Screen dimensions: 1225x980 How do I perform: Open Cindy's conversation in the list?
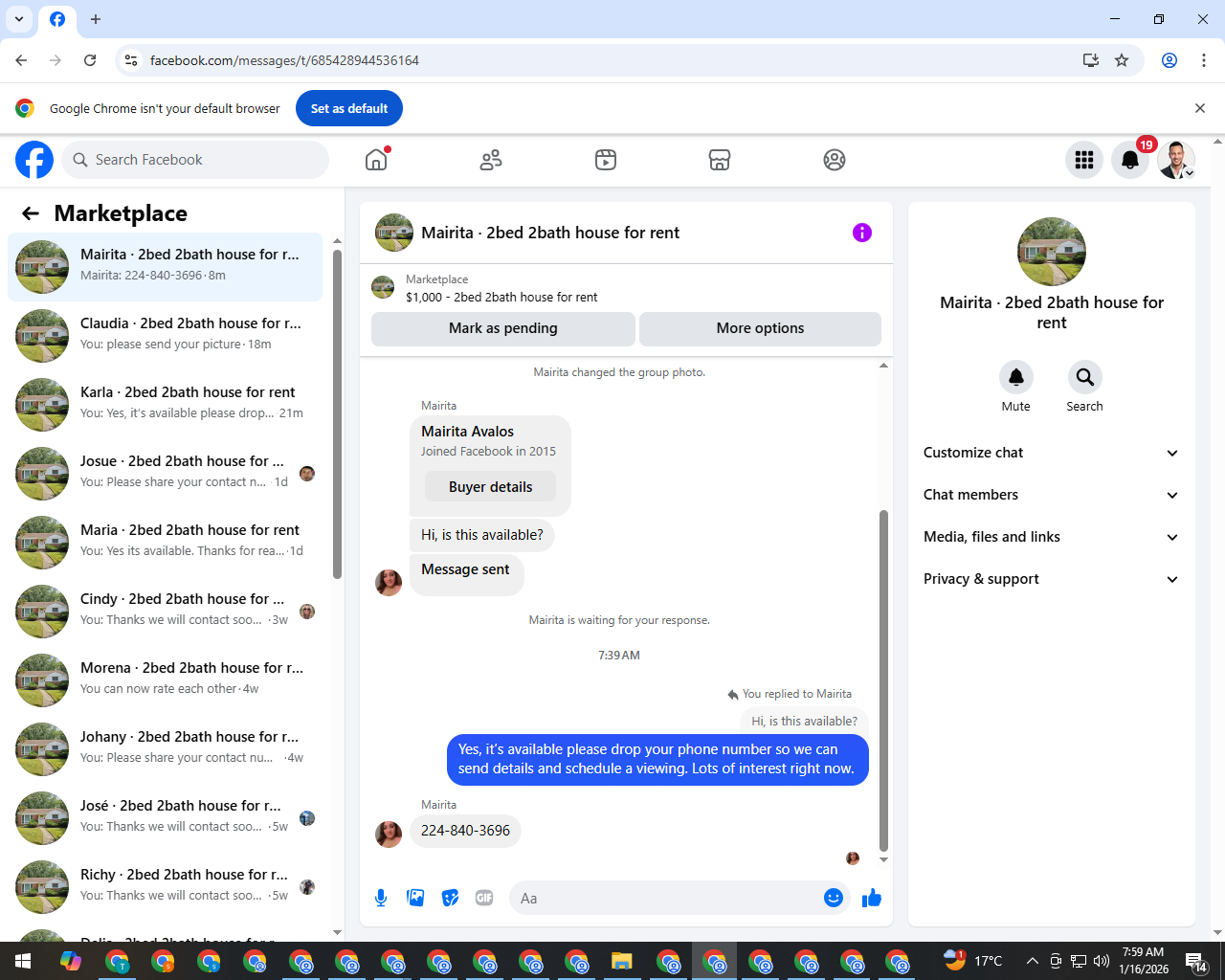[165, 611]
